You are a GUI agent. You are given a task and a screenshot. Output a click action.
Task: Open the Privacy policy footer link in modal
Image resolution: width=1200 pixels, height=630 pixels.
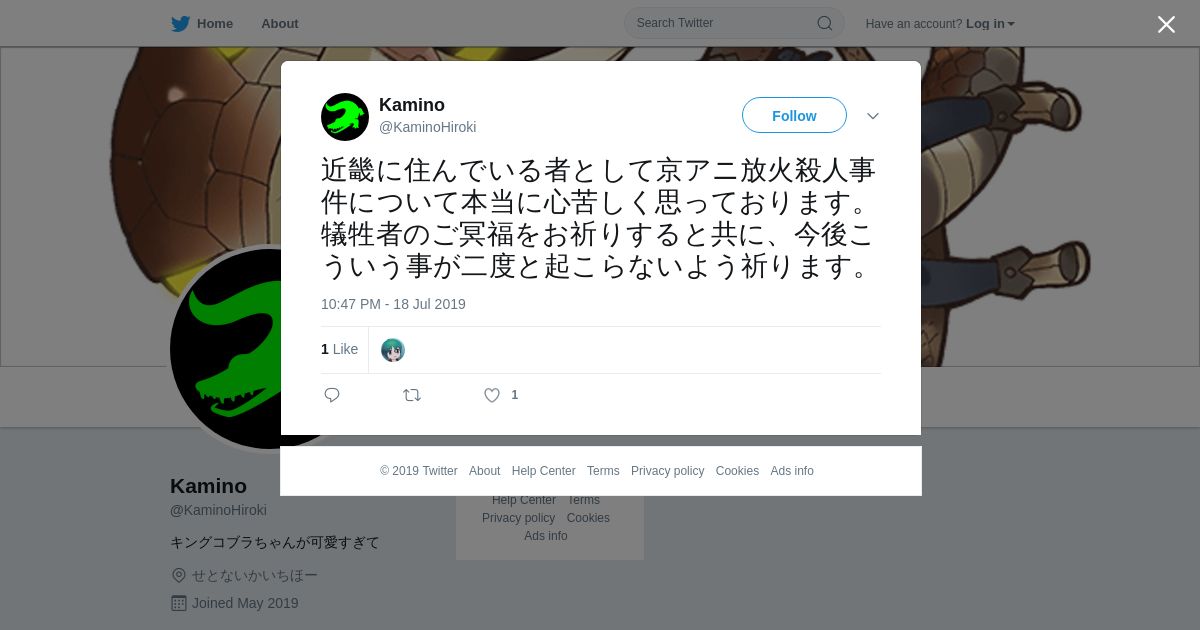(x=667, y=471)
